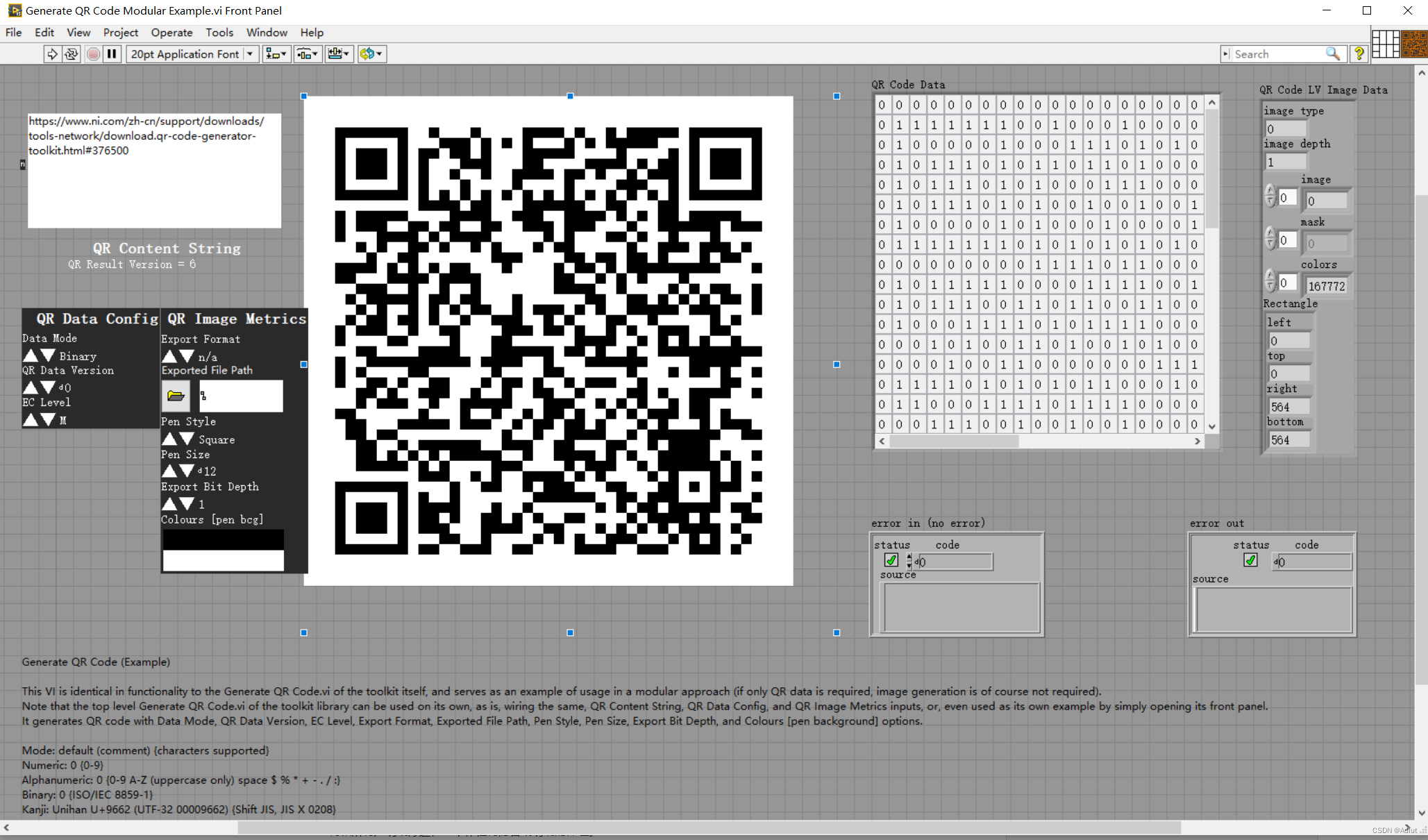Open the Operate menu
The image size is (1428, 840).
tap(171, 33)
